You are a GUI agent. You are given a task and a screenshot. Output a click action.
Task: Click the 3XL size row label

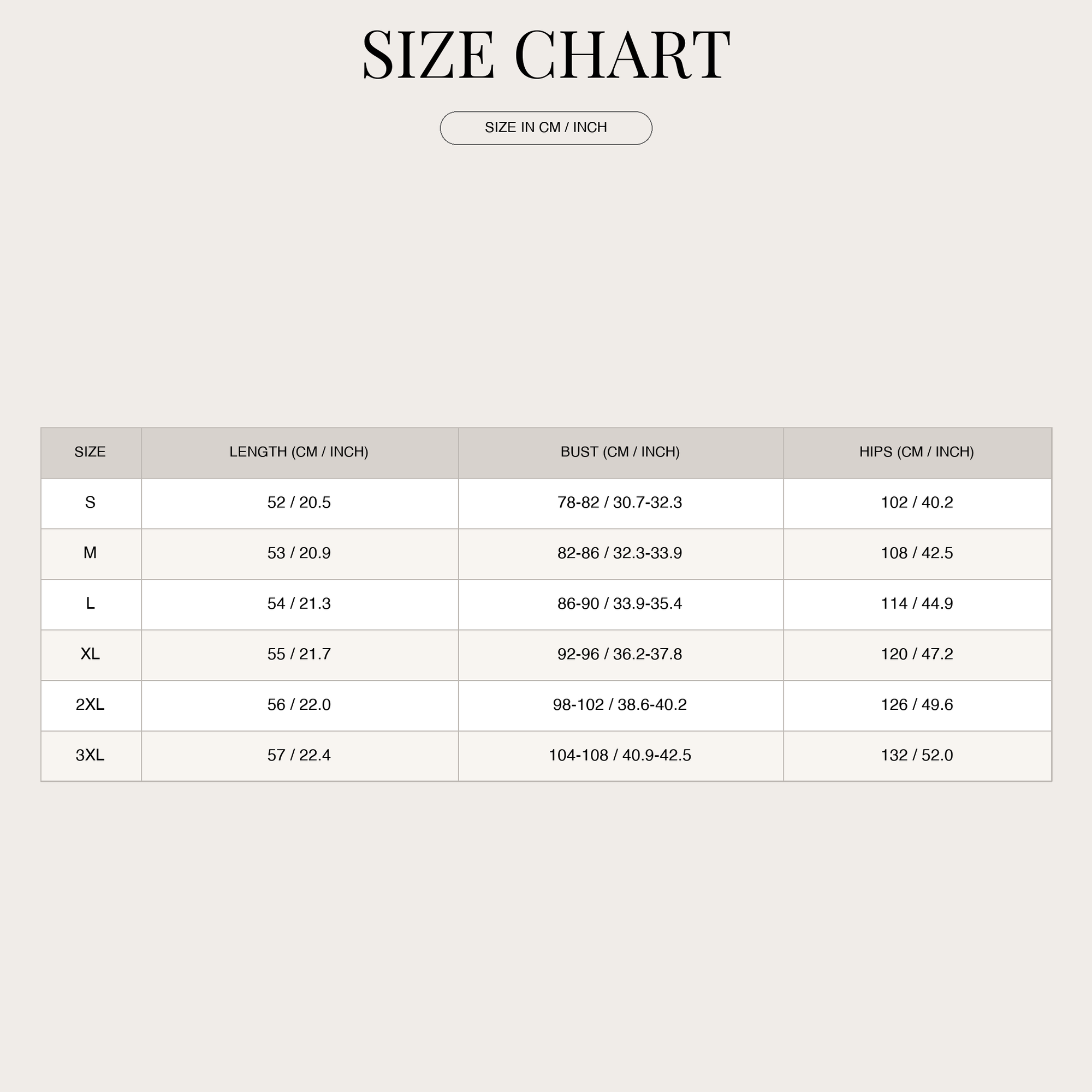click(x=91, y=756)
